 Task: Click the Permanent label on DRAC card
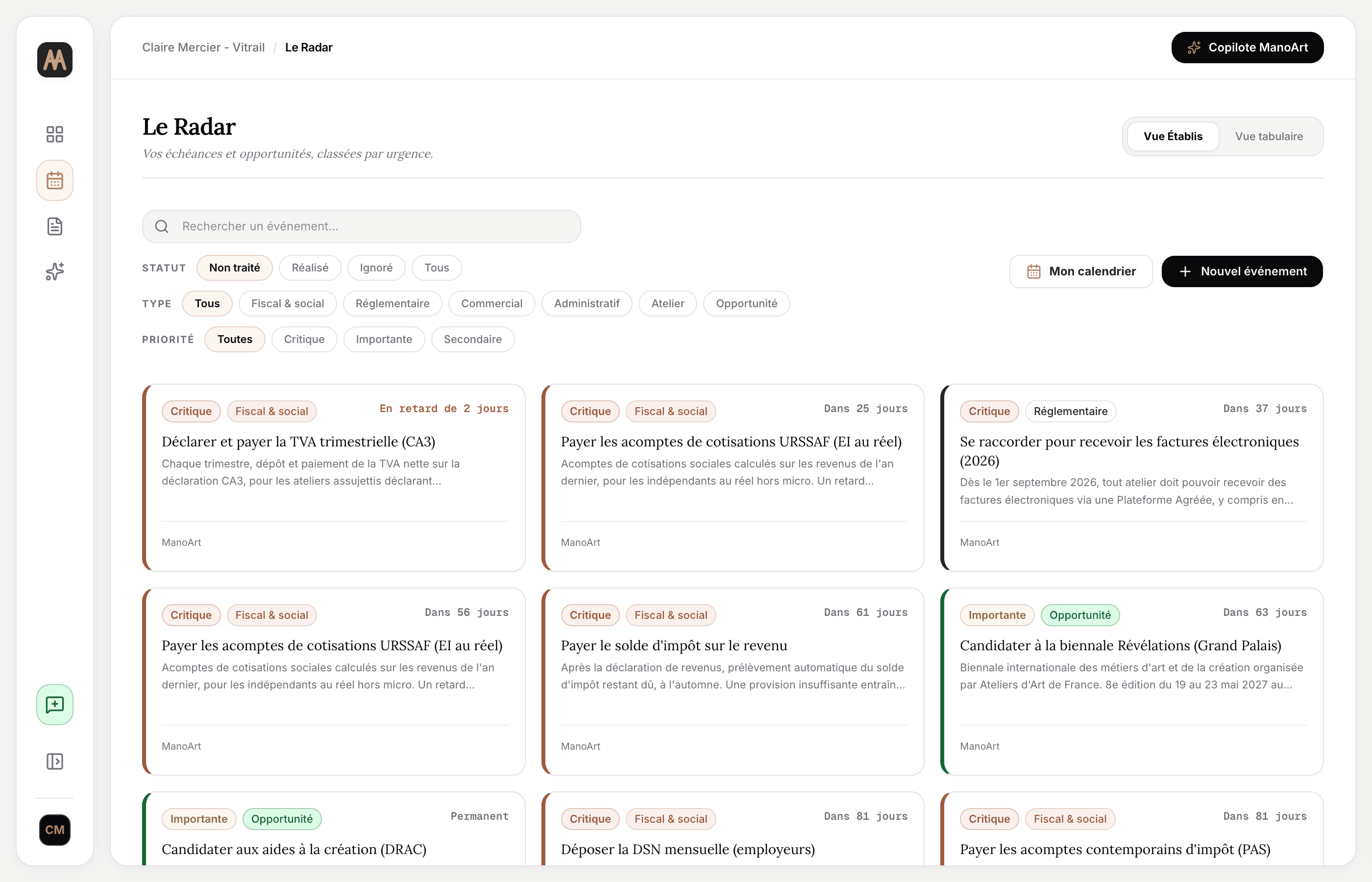pyautogui.click(x=479, y=816)
